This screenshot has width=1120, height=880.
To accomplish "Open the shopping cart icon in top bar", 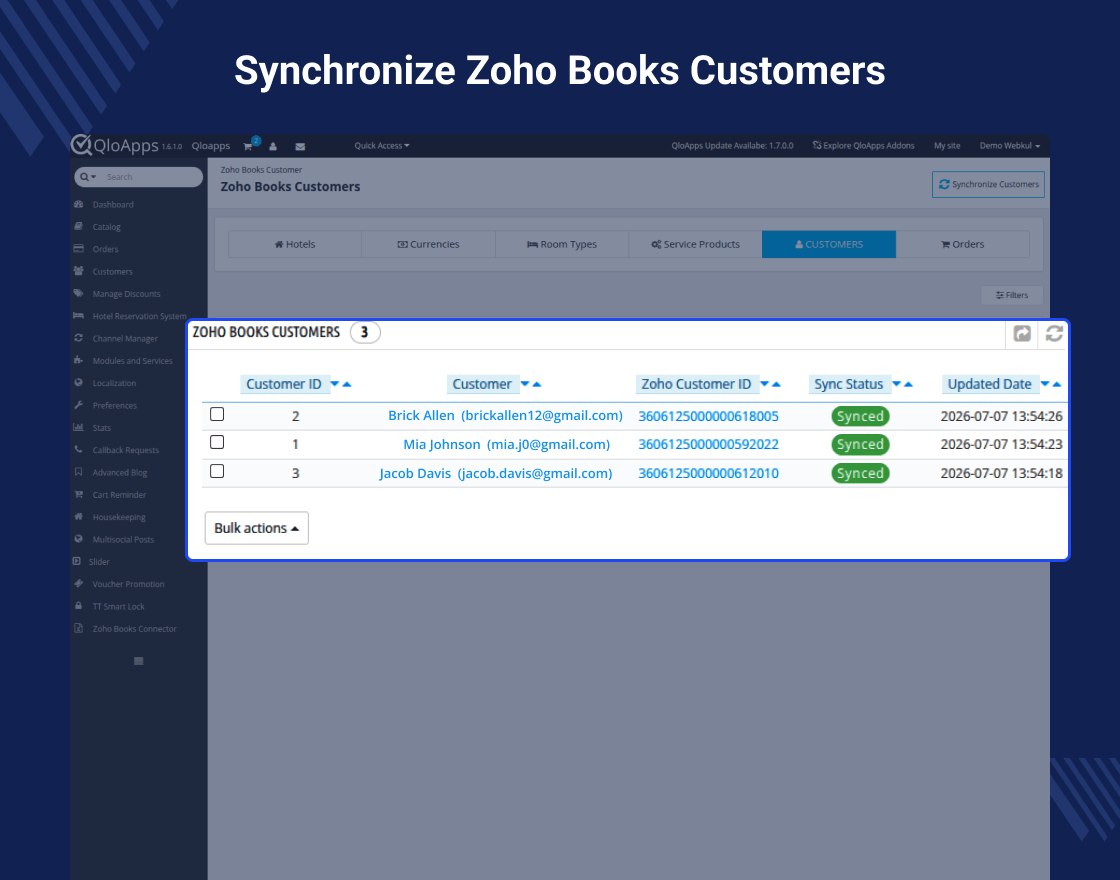I will [x=248, y=146].
